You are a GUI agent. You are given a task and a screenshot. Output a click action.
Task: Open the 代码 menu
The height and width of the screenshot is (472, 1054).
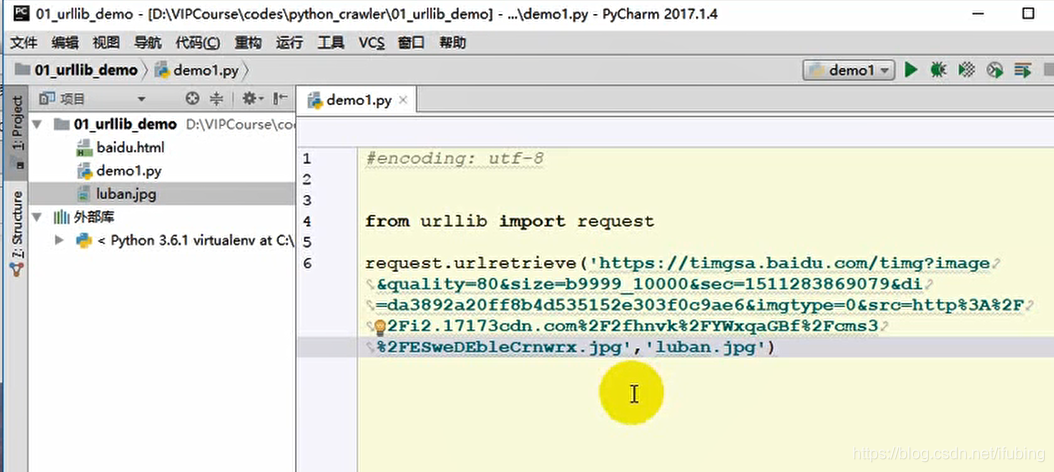pos(198,43)
